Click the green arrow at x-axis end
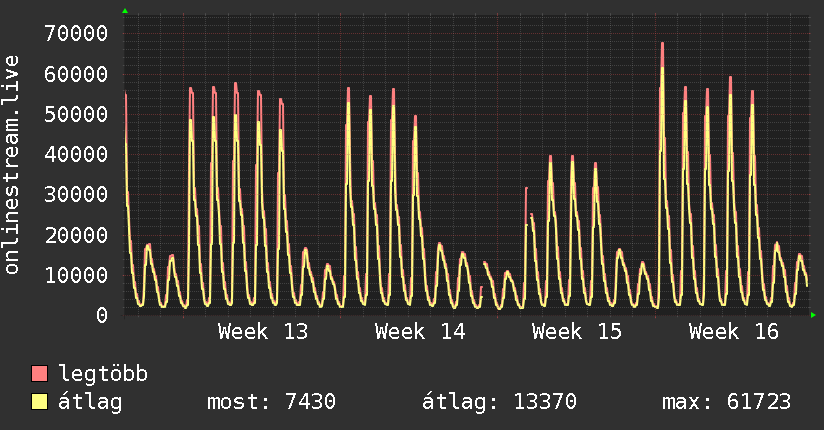The height and width of the screenshot is (430, 824). tap(813, 315)
